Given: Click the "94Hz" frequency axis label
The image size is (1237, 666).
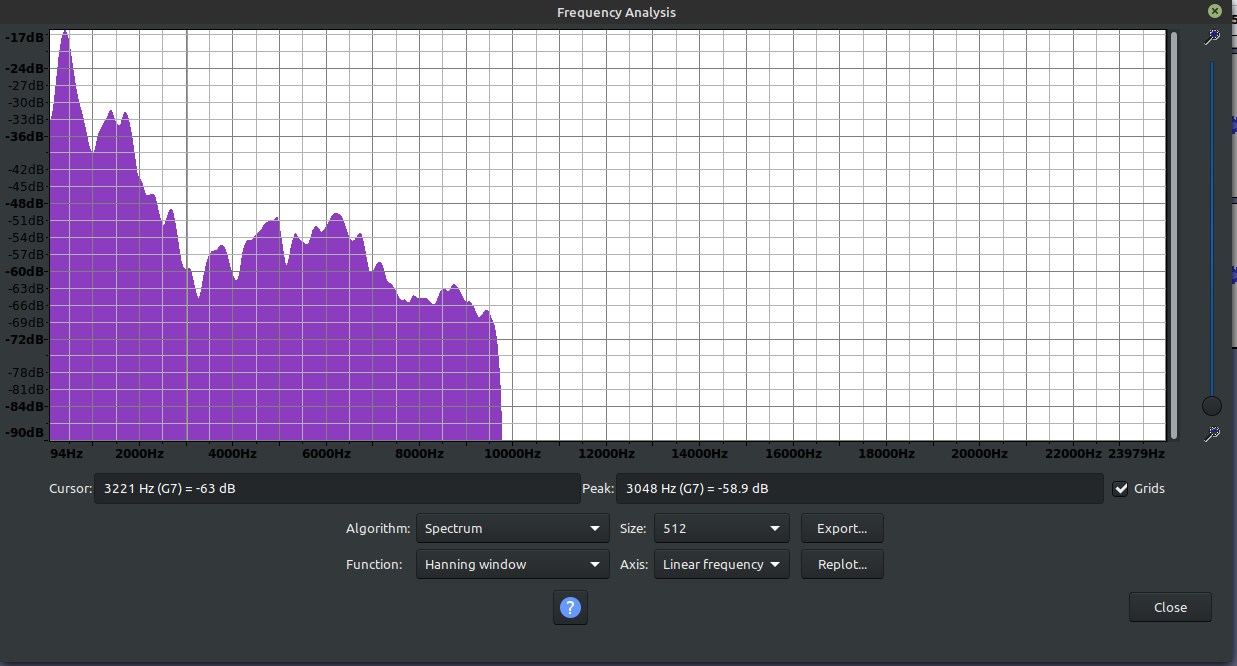Looking at the screenshot, I should [66, 453].
